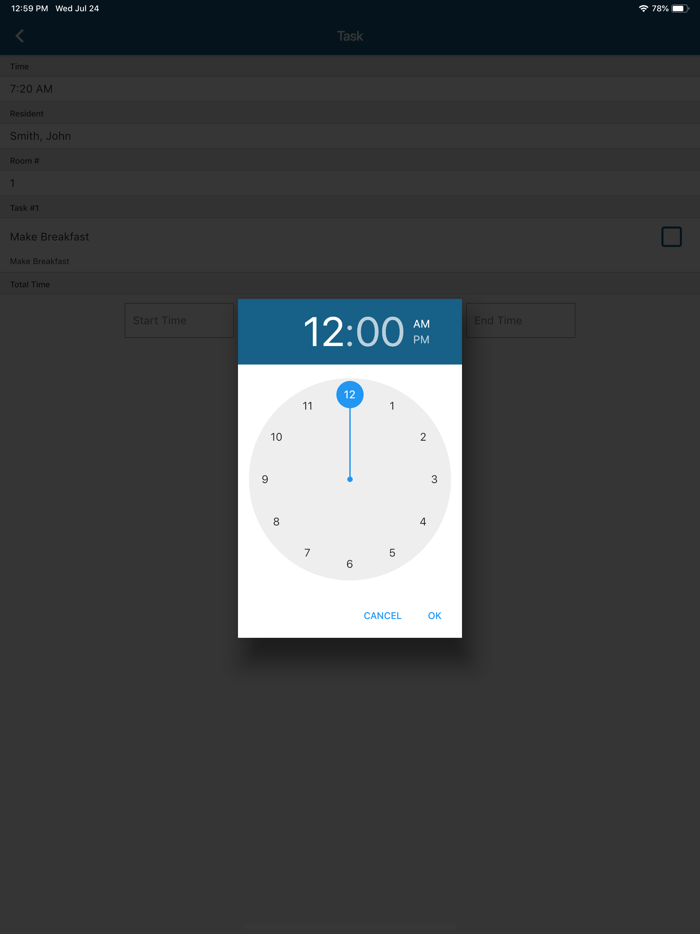
Task: Tap the back arrow icon
Action: (20, 36)
